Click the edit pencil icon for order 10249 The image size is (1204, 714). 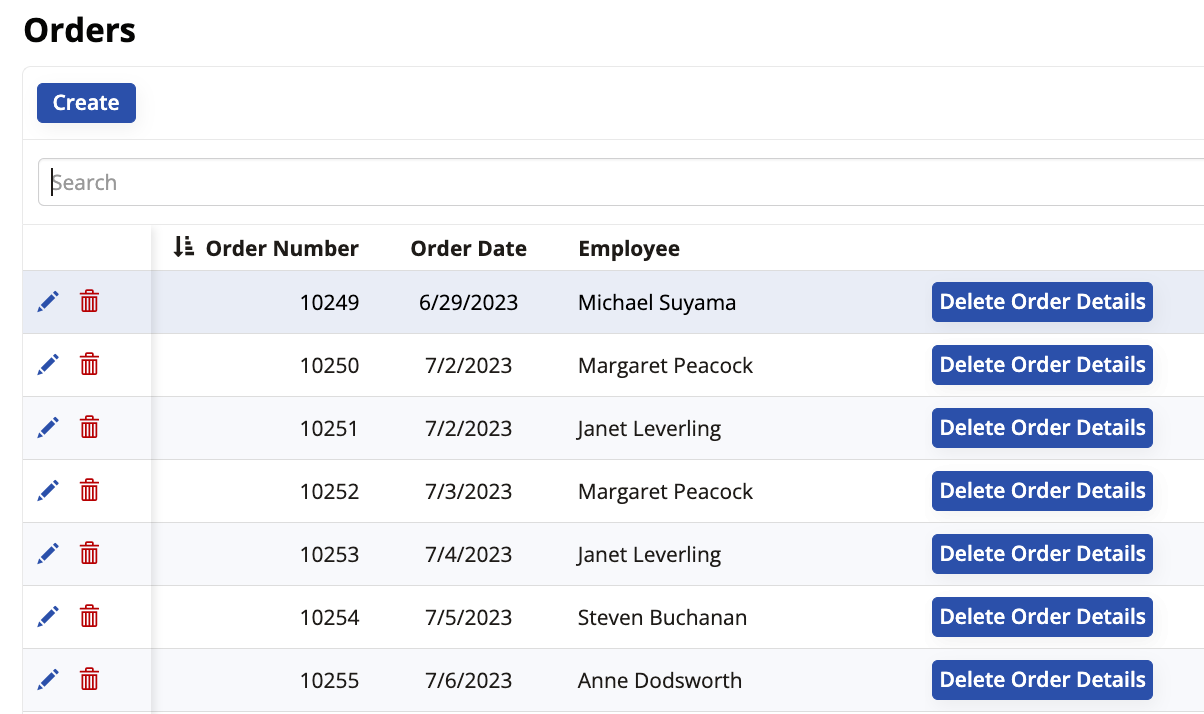(48, 300)
